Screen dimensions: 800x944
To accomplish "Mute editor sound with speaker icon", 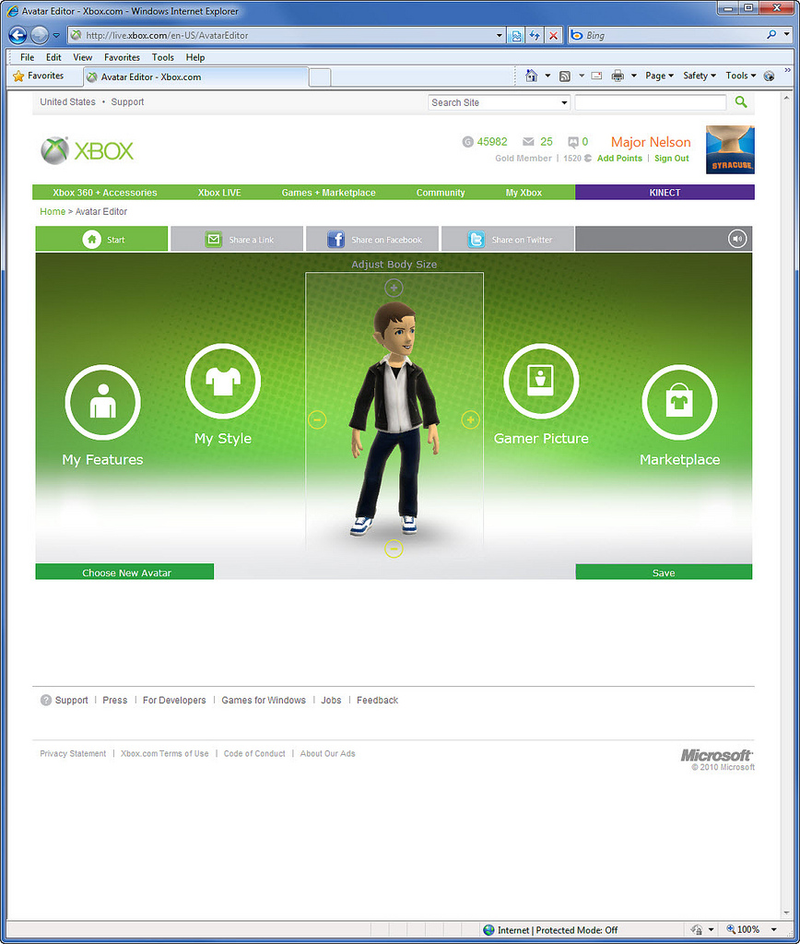I will coord(737,239).
